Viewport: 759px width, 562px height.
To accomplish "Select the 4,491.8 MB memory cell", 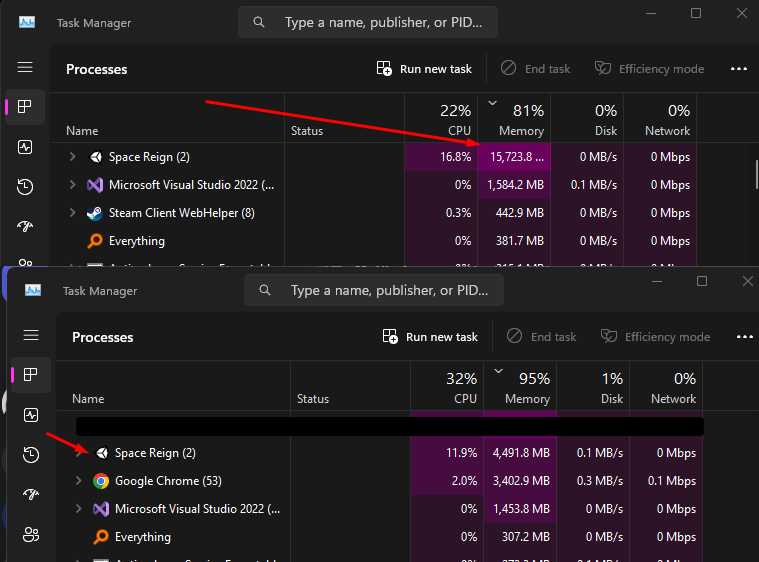I will pos(520,453).
